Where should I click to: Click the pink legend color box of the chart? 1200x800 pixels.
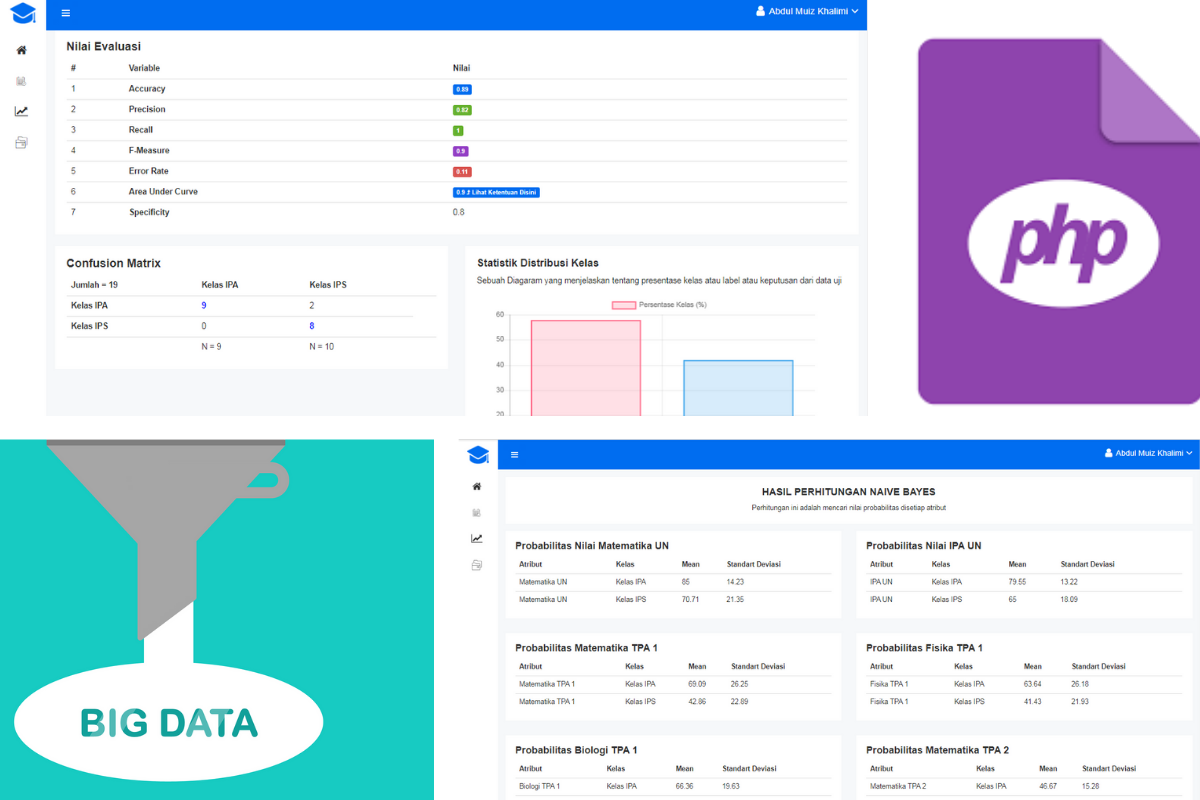[623, 304]
